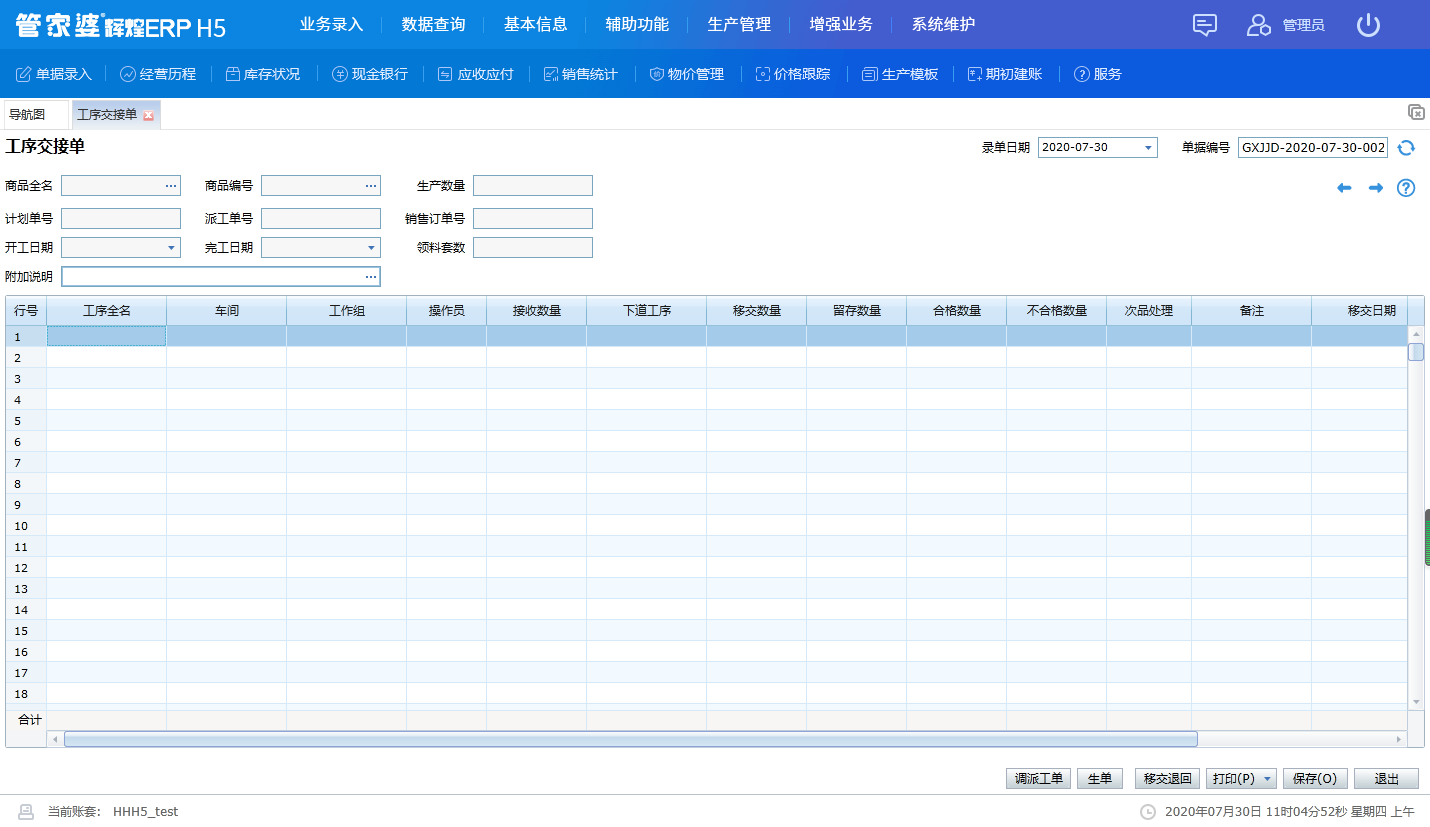Click the 退出 button

point(1386,779)
